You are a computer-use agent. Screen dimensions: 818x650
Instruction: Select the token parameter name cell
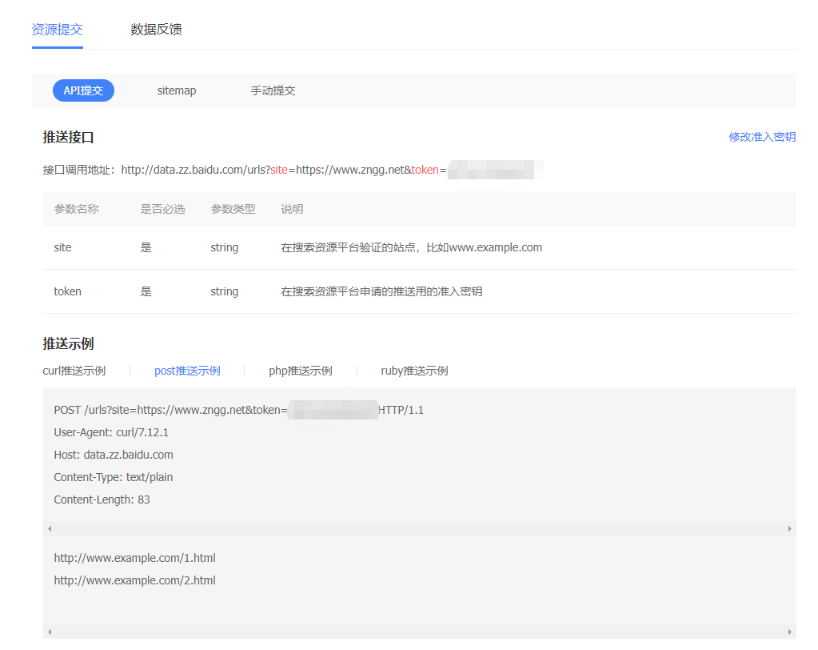pos(68,292)
